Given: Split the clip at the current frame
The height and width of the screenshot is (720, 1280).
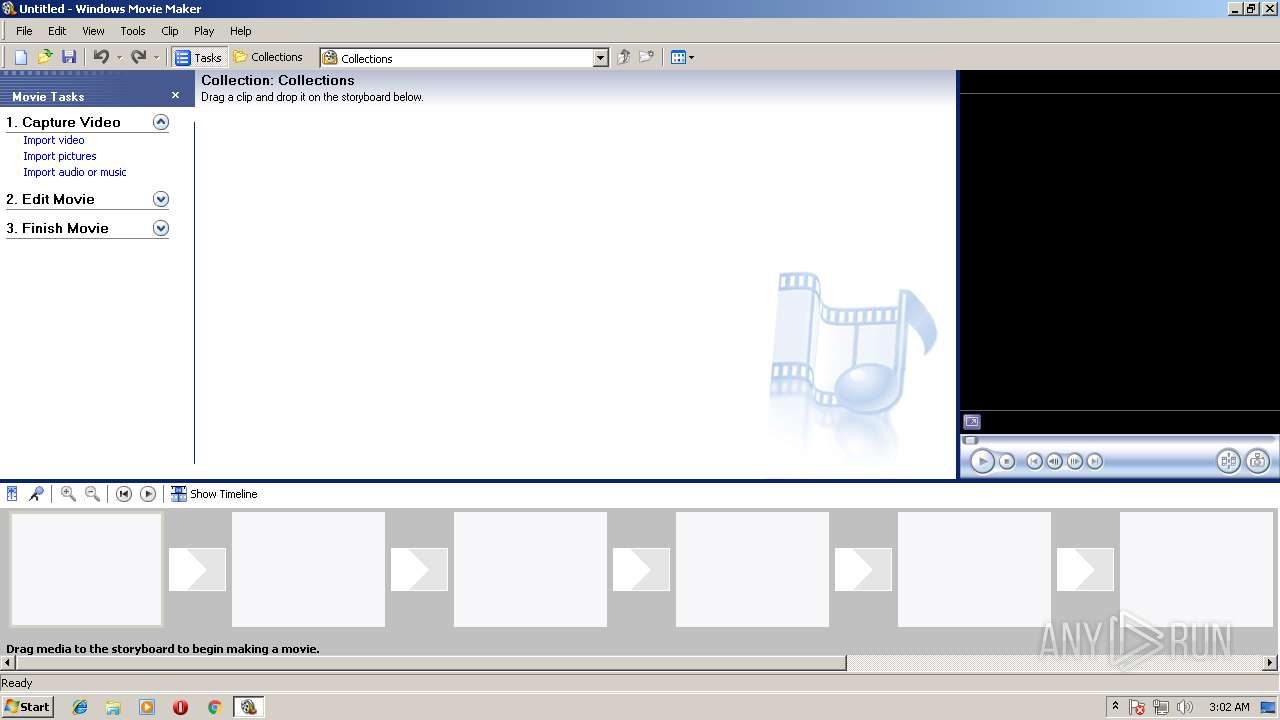Looking at the screenshot, I should (x=1228, y=461).
